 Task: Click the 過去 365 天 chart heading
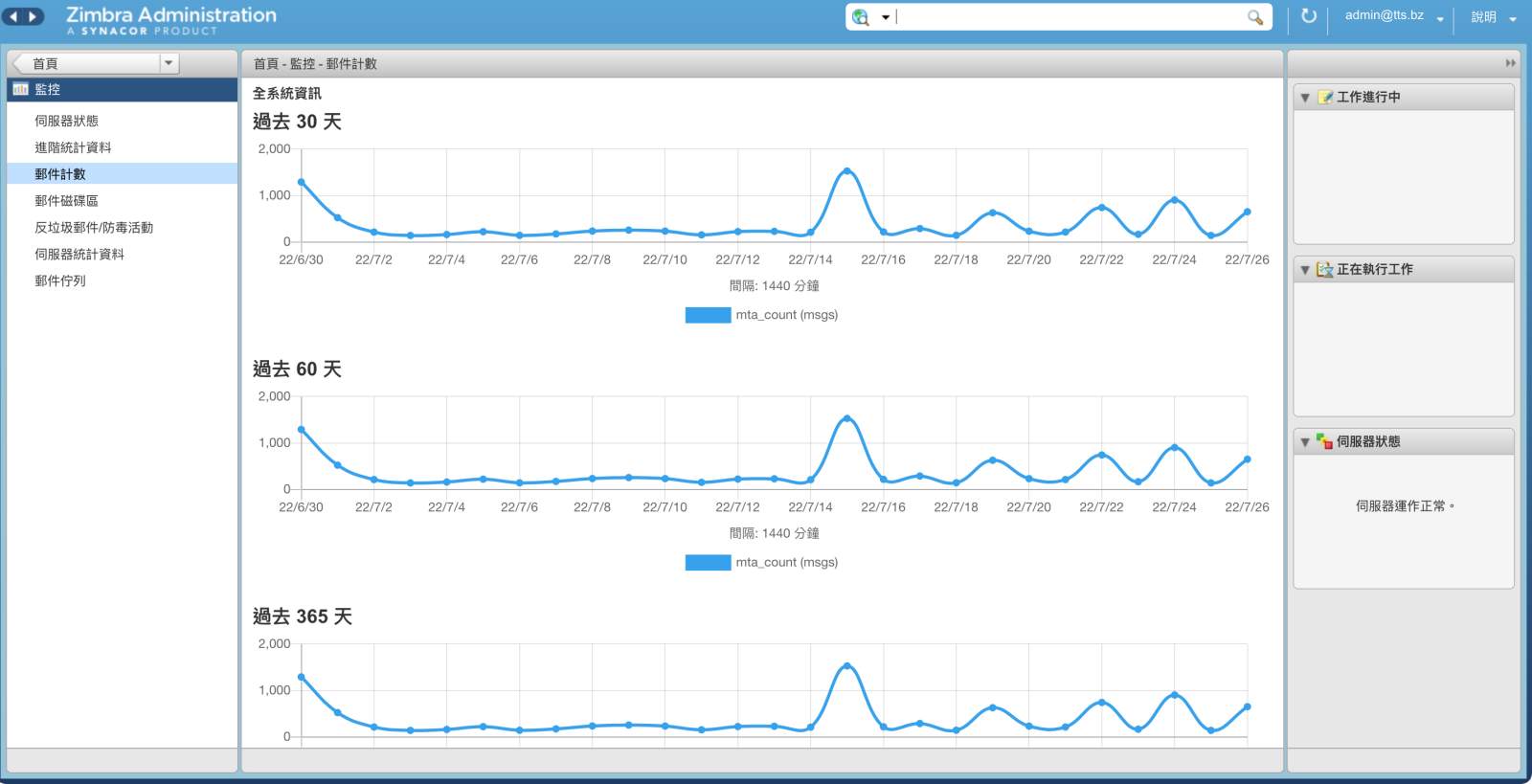click(303, 616)
